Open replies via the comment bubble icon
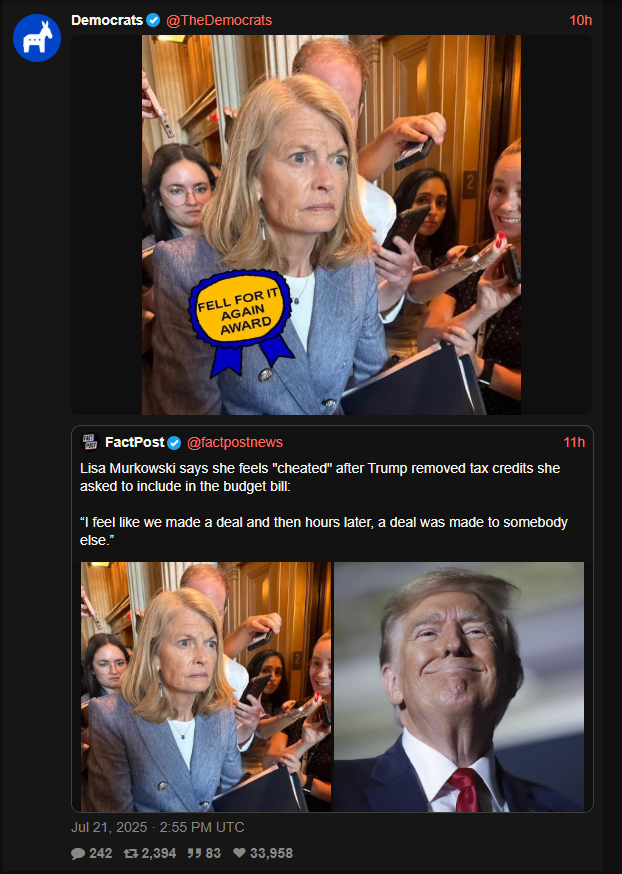 tap(79, 853)
